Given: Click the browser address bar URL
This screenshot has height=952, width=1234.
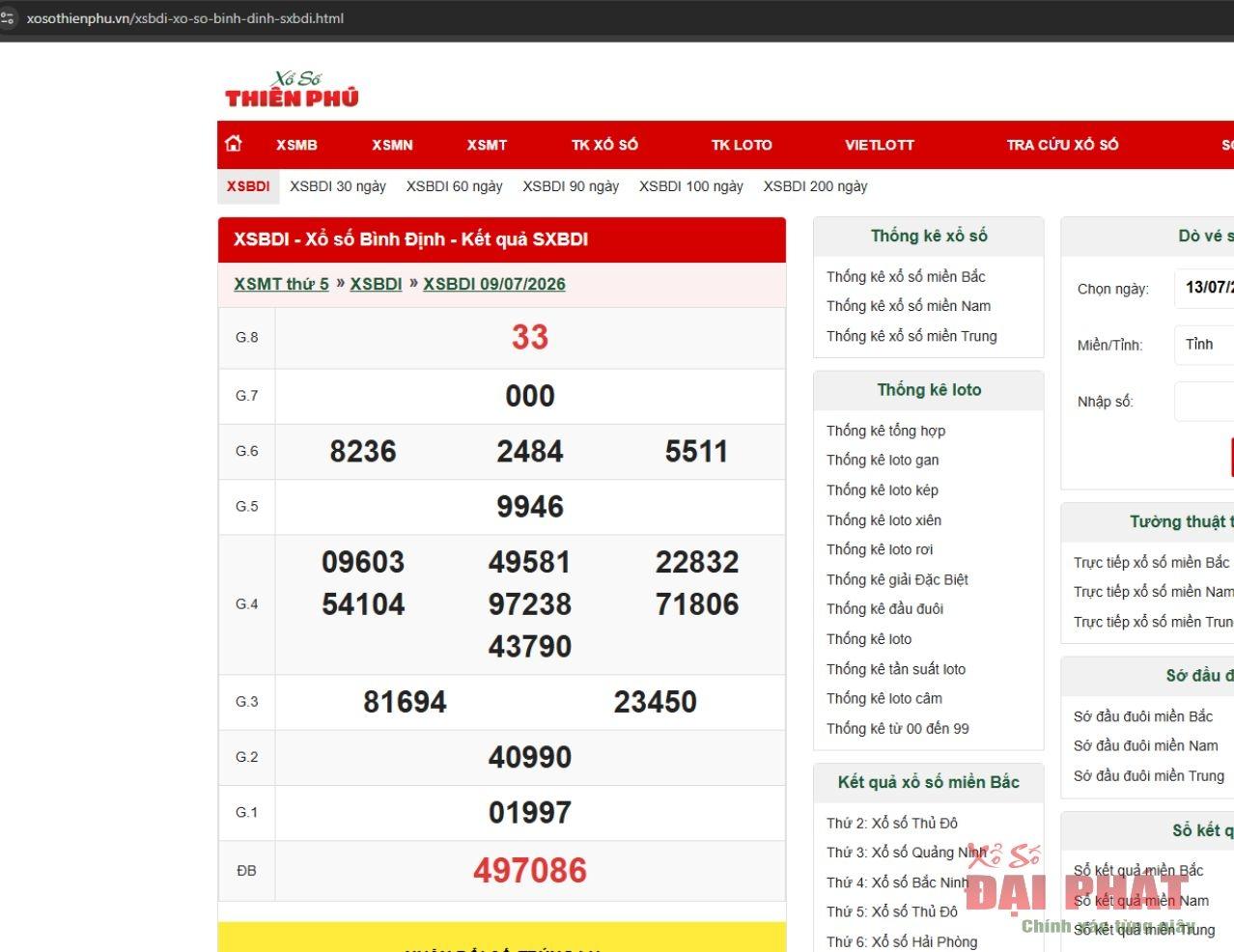Looking at the screenshot, I should (x=185, y=18).
